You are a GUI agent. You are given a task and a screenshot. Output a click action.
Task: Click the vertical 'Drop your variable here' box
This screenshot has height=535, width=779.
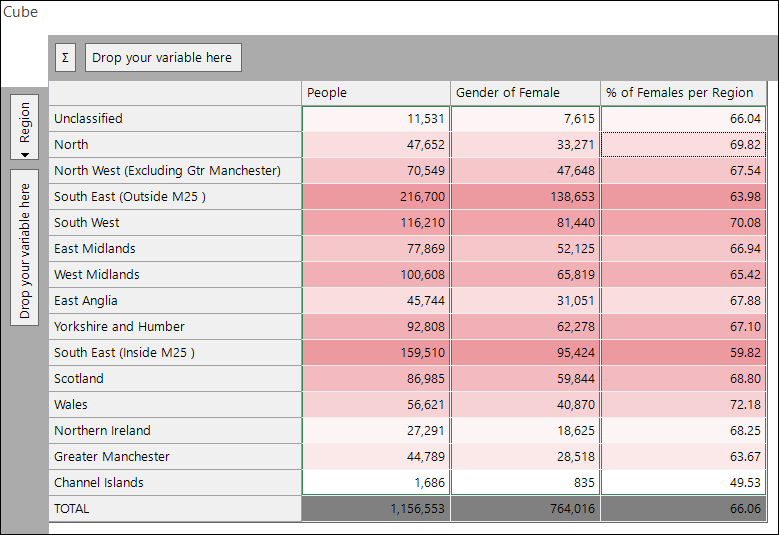click(x=24, y=247)
